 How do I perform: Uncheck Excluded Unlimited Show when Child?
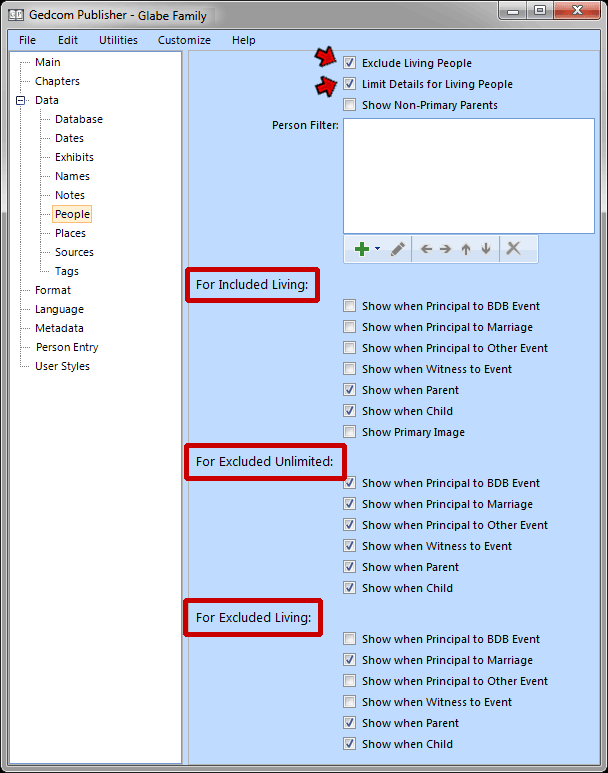click(350, 588)
